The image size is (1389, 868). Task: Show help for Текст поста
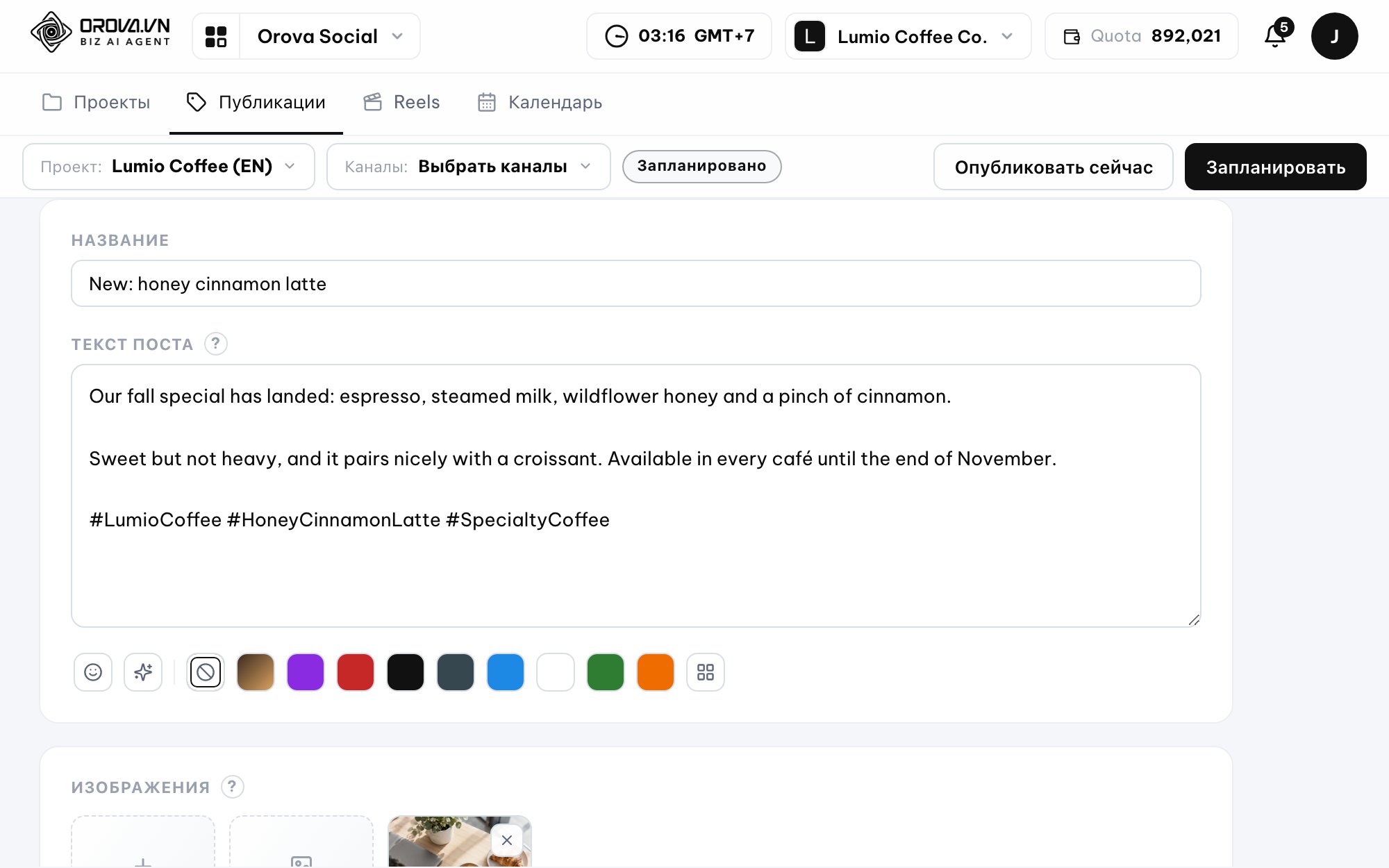click(x=216, y=344)
